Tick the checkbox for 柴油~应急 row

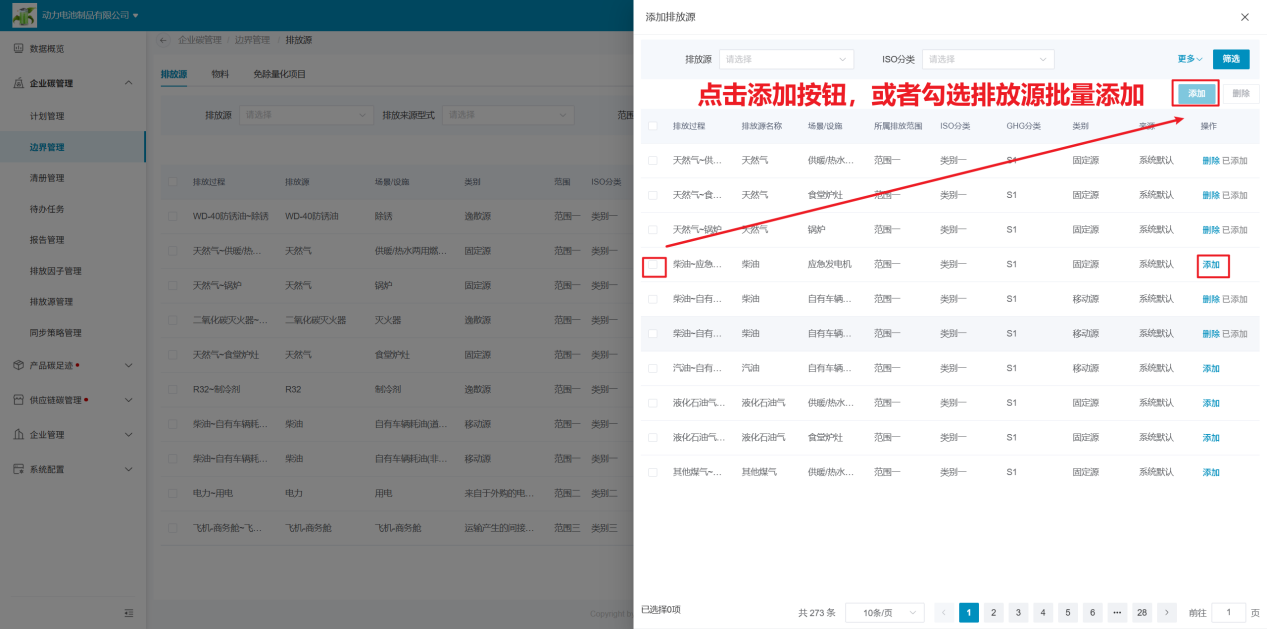click(x=653, y=265)
